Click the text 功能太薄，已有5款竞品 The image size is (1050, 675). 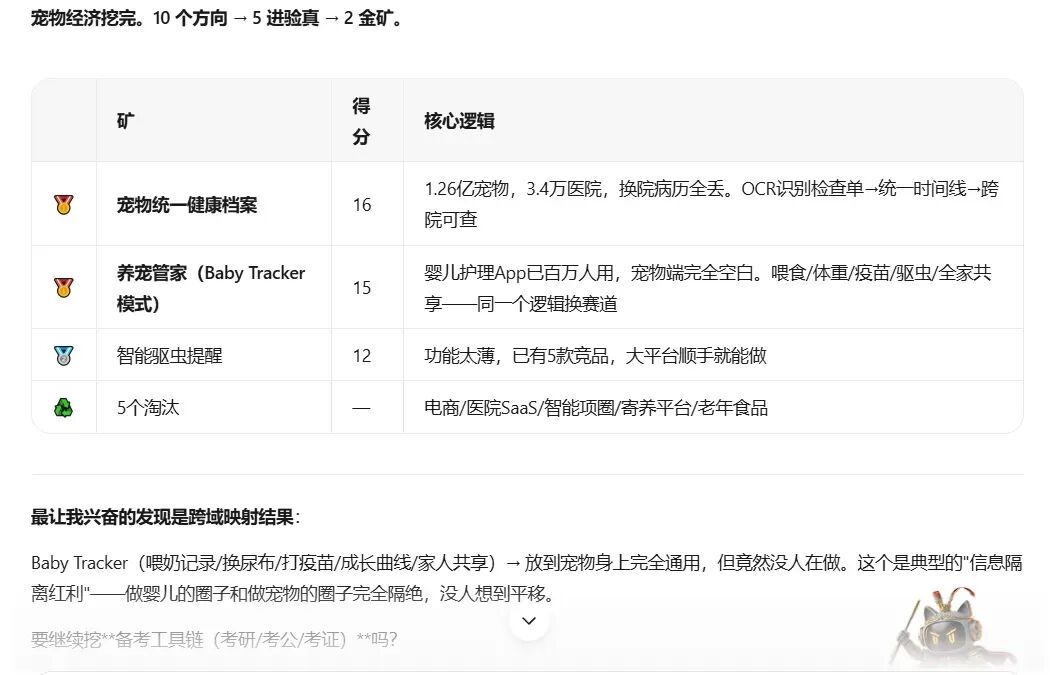tap(595, 356)
